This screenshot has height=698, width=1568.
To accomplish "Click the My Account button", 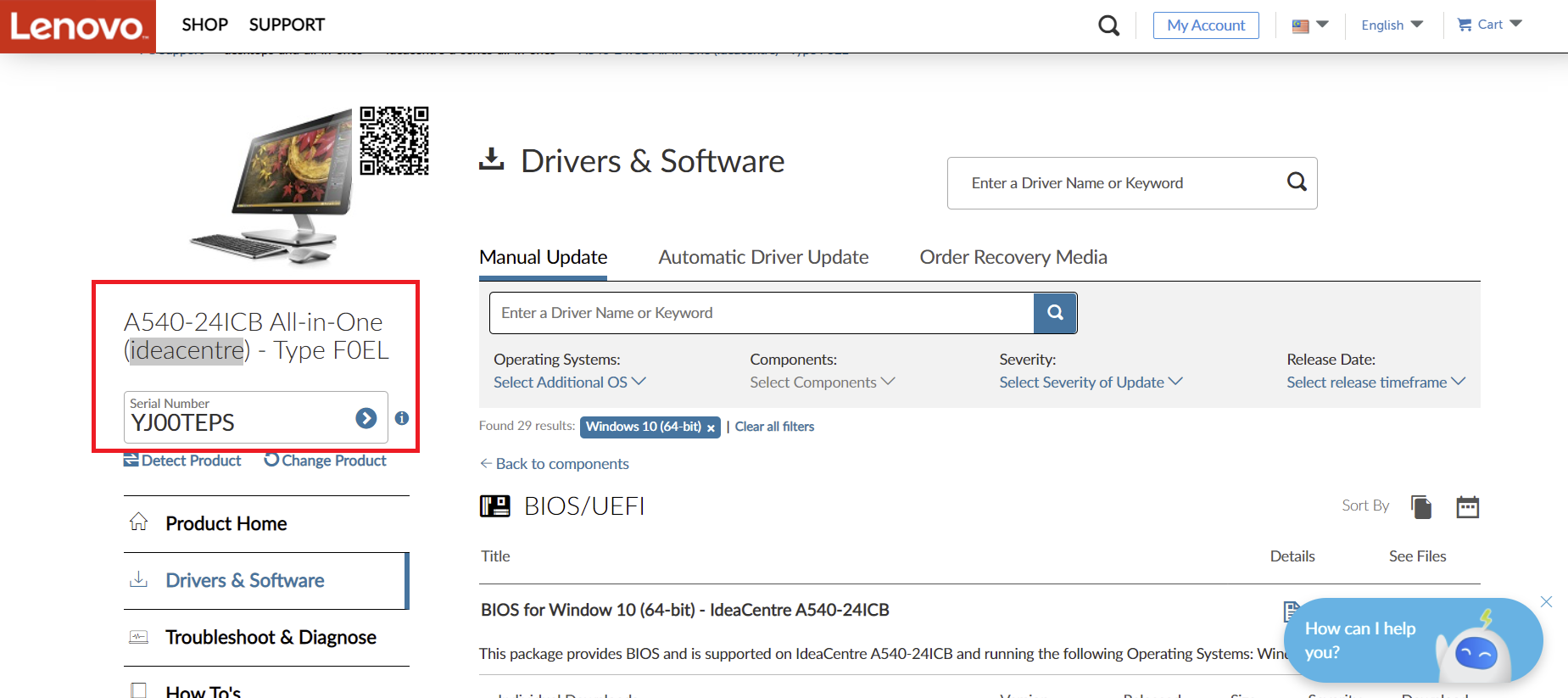I will pyautogui.click(x=1206, y=25).
